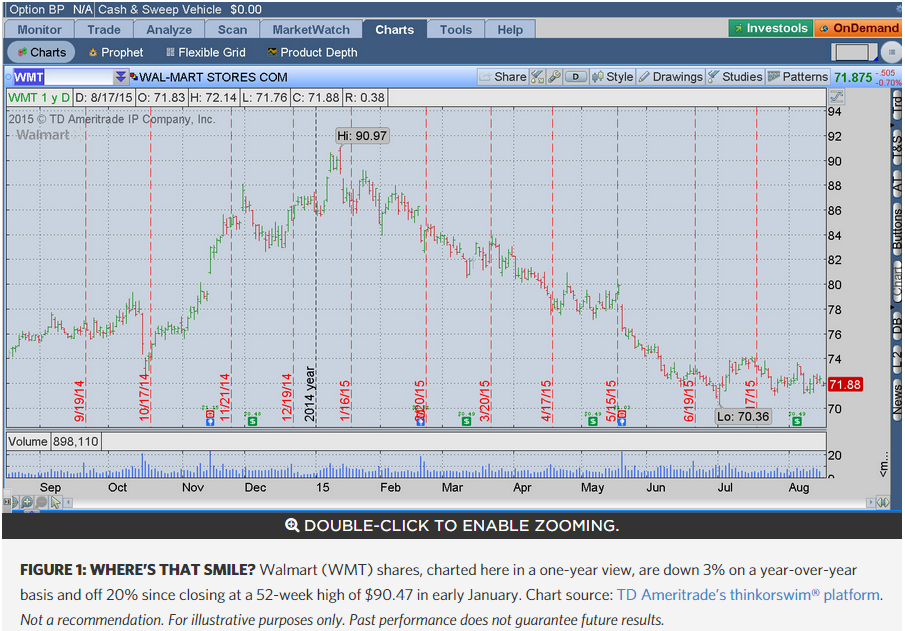Click the red 71.88 last price label
This screenshot has width=905, height=631.
point(845,384)
